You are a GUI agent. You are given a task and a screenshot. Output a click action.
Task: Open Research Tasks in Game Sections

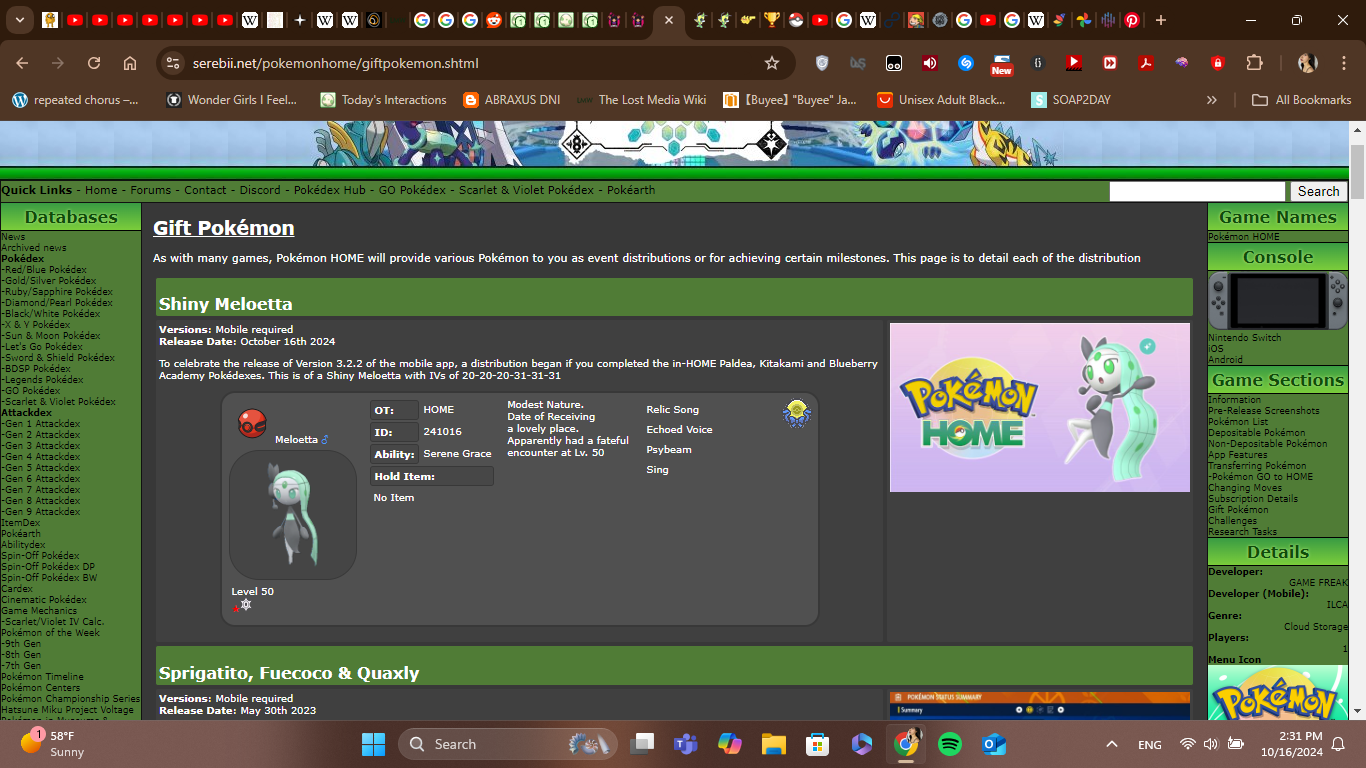1242,532
